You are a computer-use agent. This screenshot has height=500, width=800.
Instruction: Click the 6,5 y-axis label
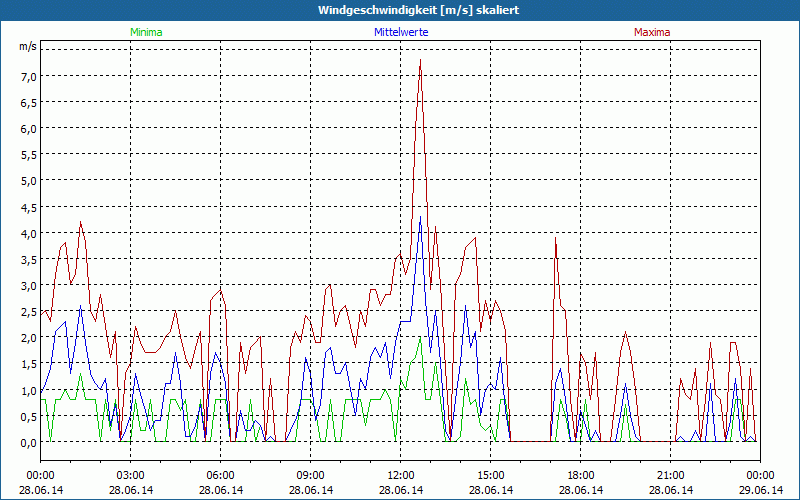(x=29, y=103)
